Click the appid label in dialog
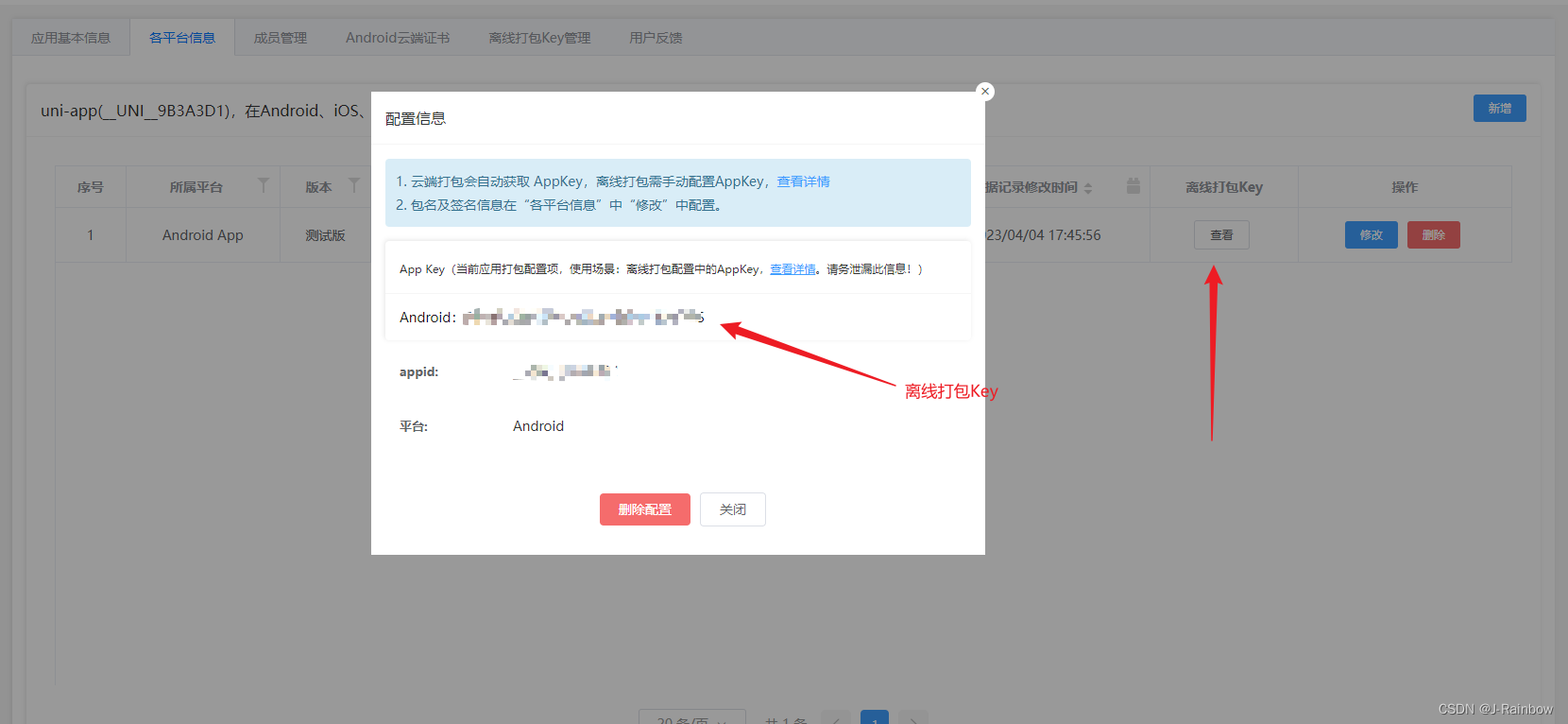The width and height of the screenshot is (1568, 724). (418, 372)
